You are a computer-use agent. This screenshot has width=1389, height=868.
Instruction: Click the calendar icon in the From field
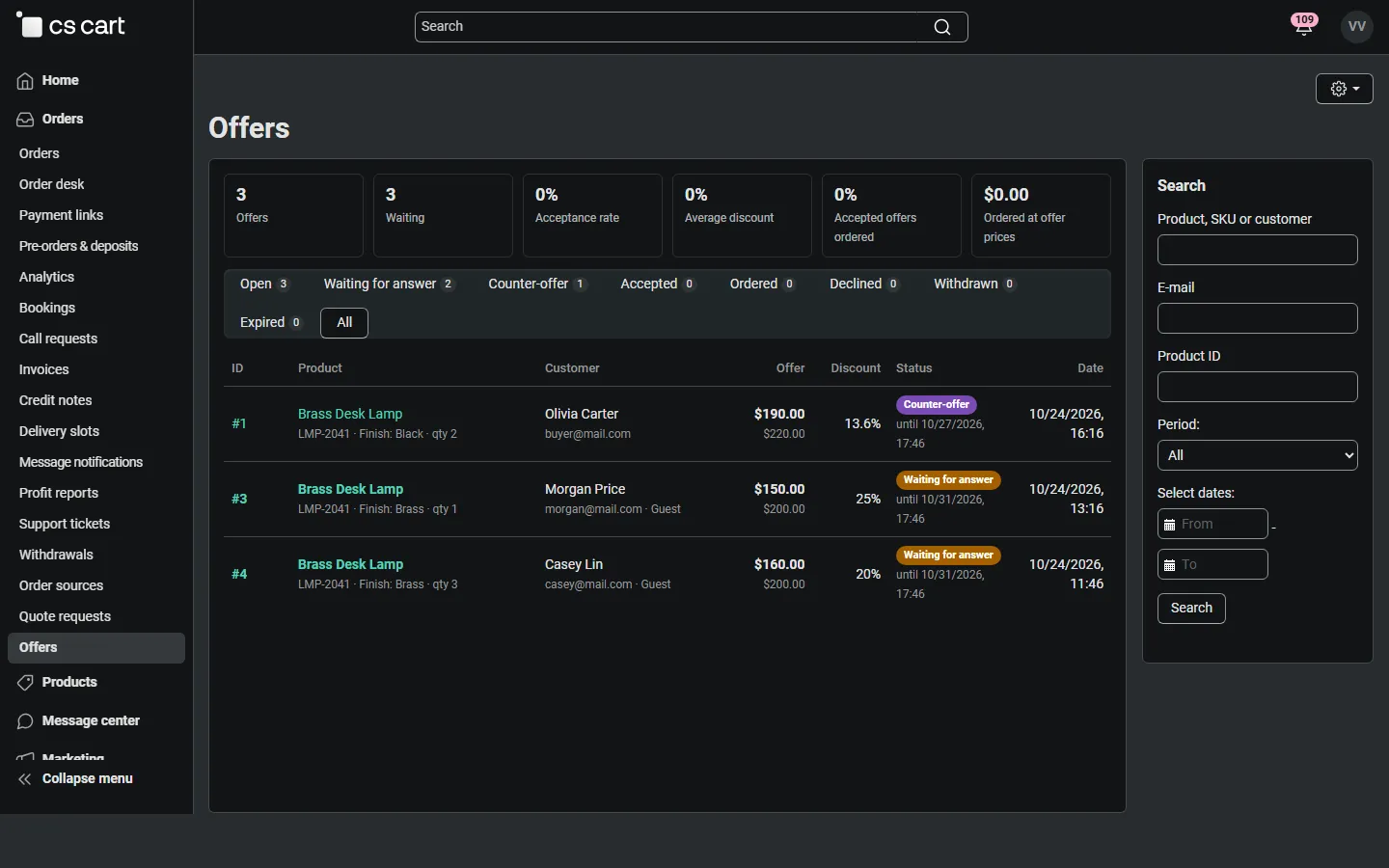[1170, 525]
